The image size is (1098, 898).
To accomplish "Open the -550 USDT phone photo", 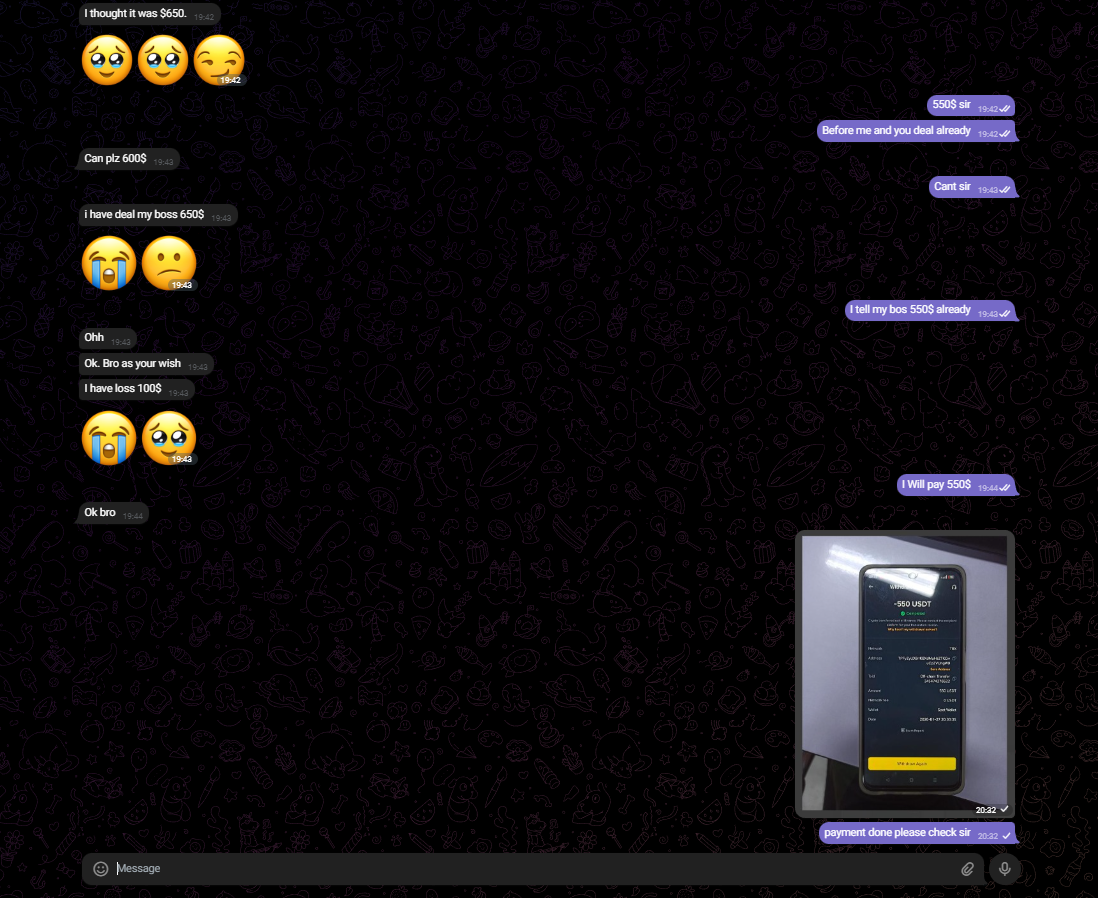I will [x=905, y=670].
